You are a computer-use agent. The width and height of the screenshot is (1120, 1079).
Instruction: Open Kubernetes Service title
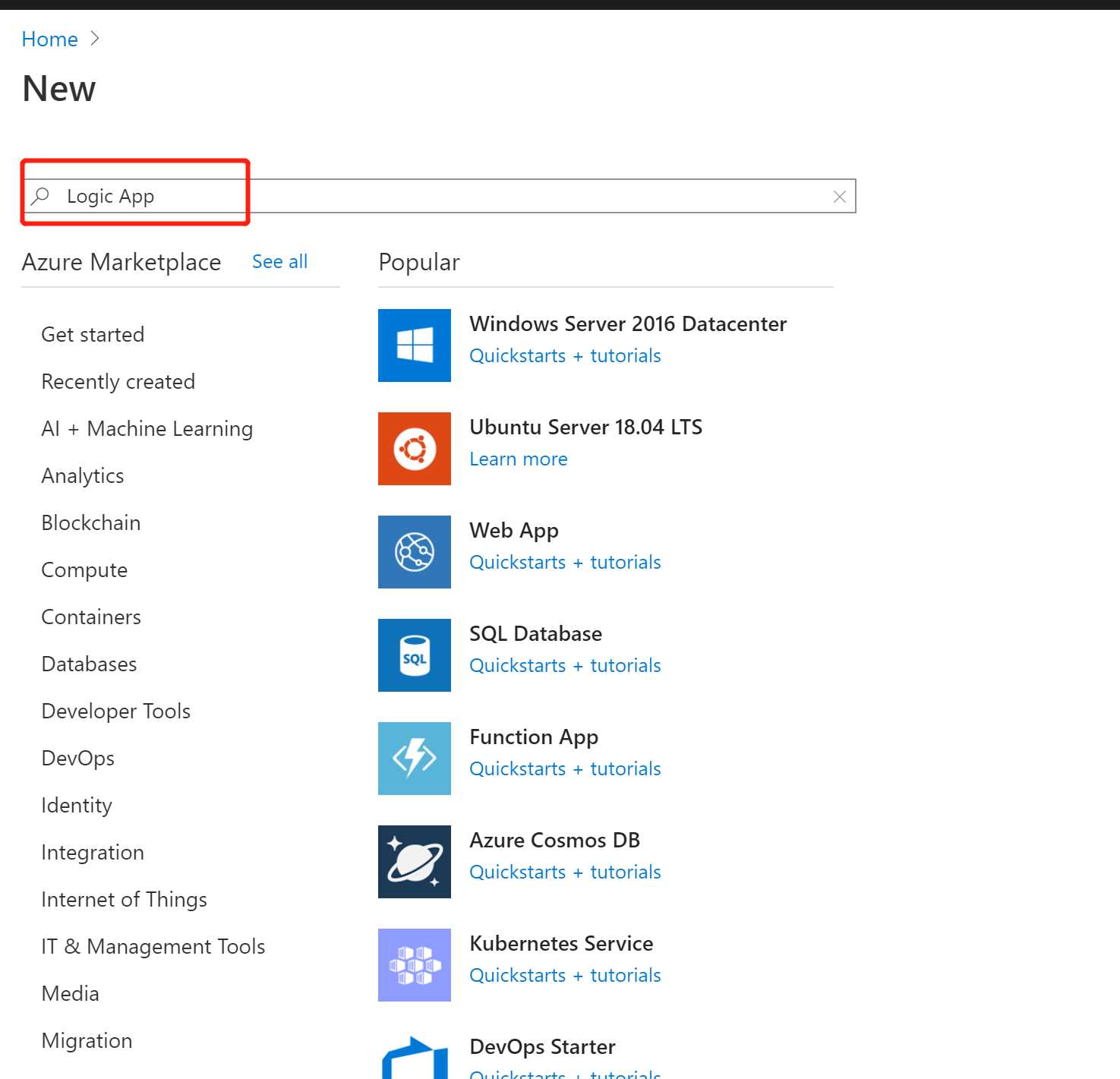(561, 944)
